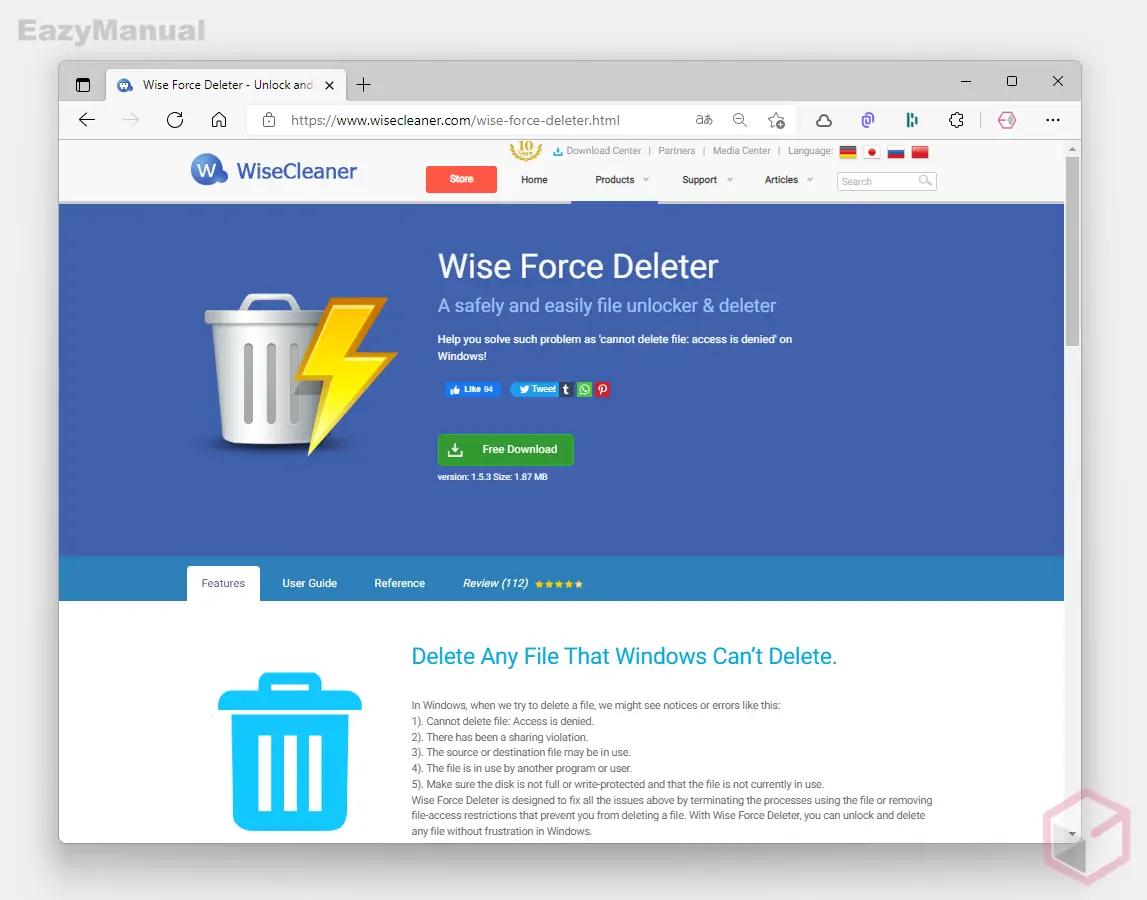
Task: Click the cloud sync icon in toolbar
Action: coord(823,120)
